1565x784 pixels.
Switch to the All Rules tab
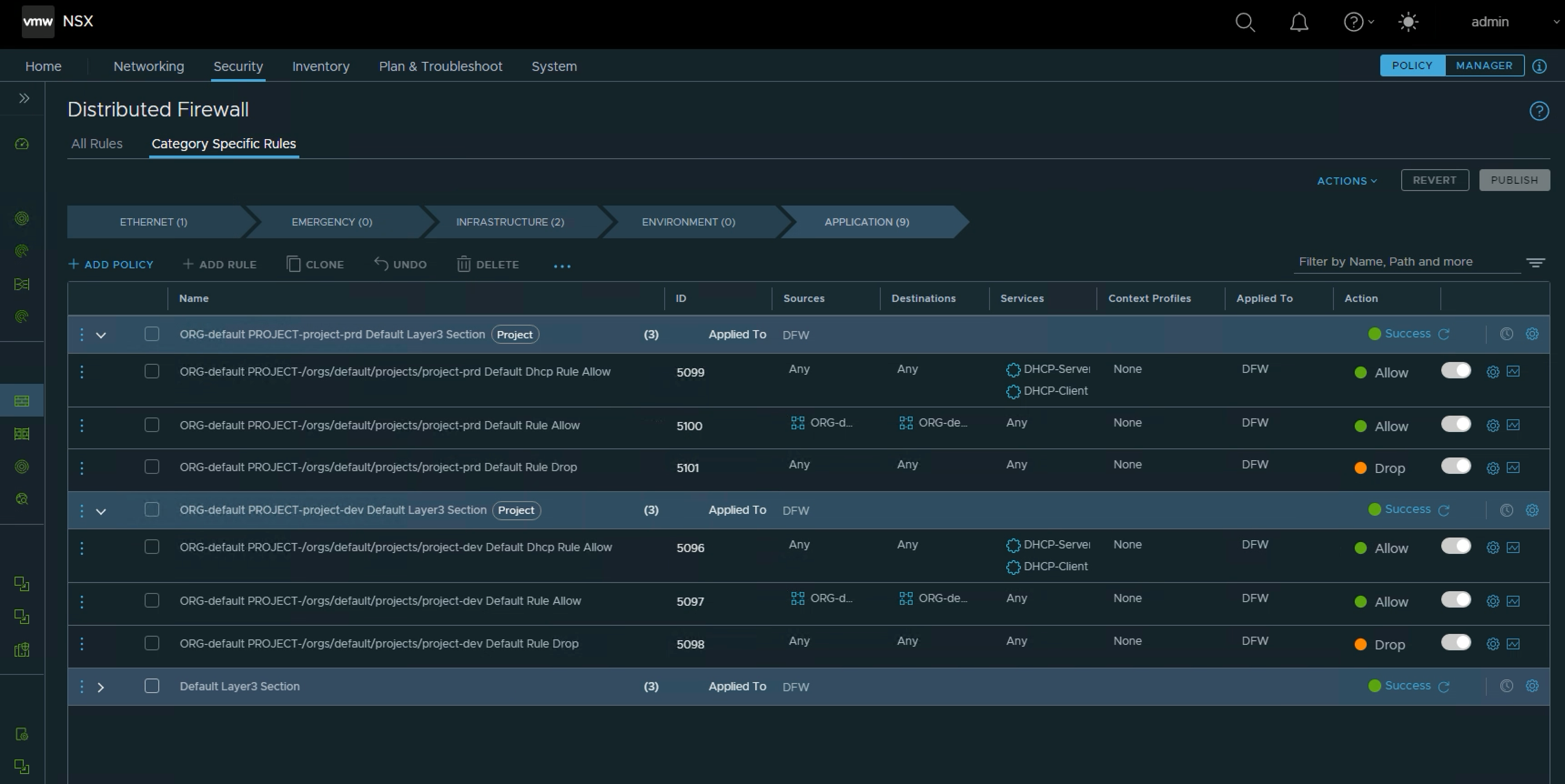click(x=96, y=144)
